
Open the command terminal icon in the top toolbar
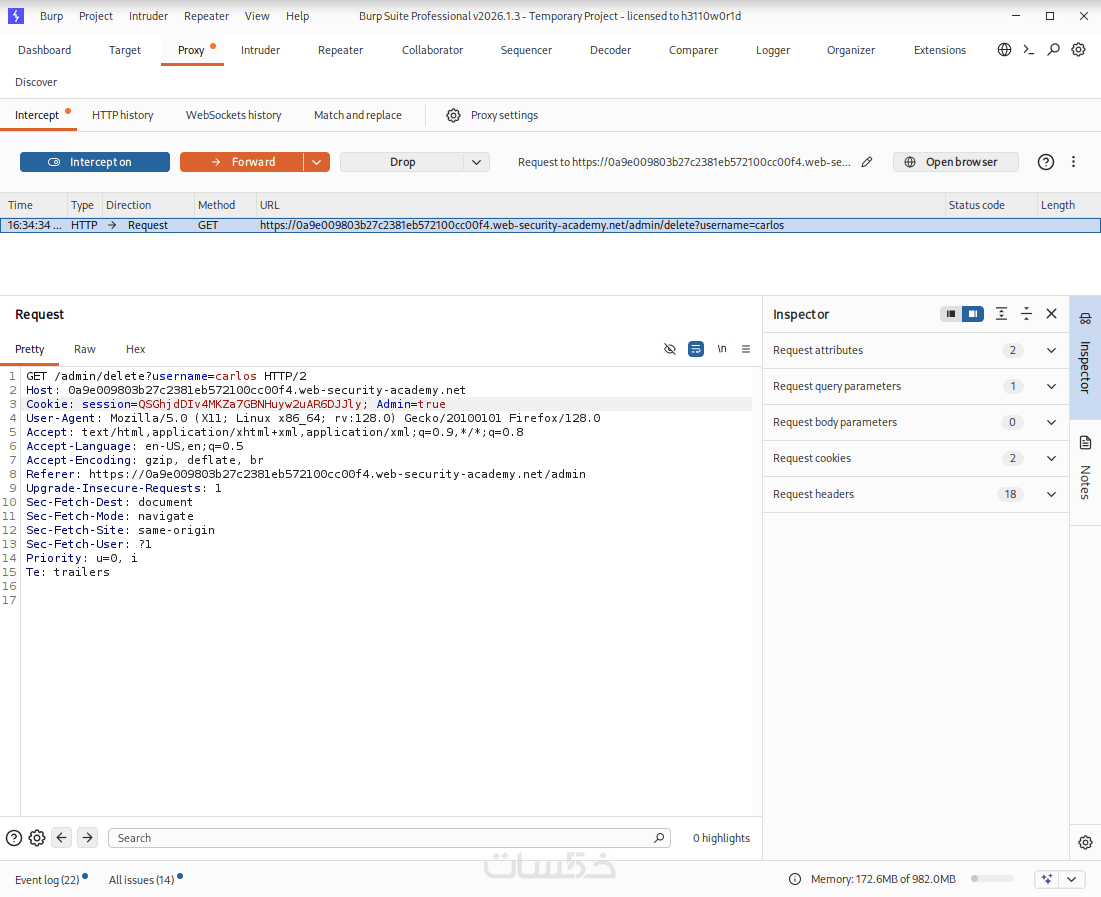[x=1029, y=49]
